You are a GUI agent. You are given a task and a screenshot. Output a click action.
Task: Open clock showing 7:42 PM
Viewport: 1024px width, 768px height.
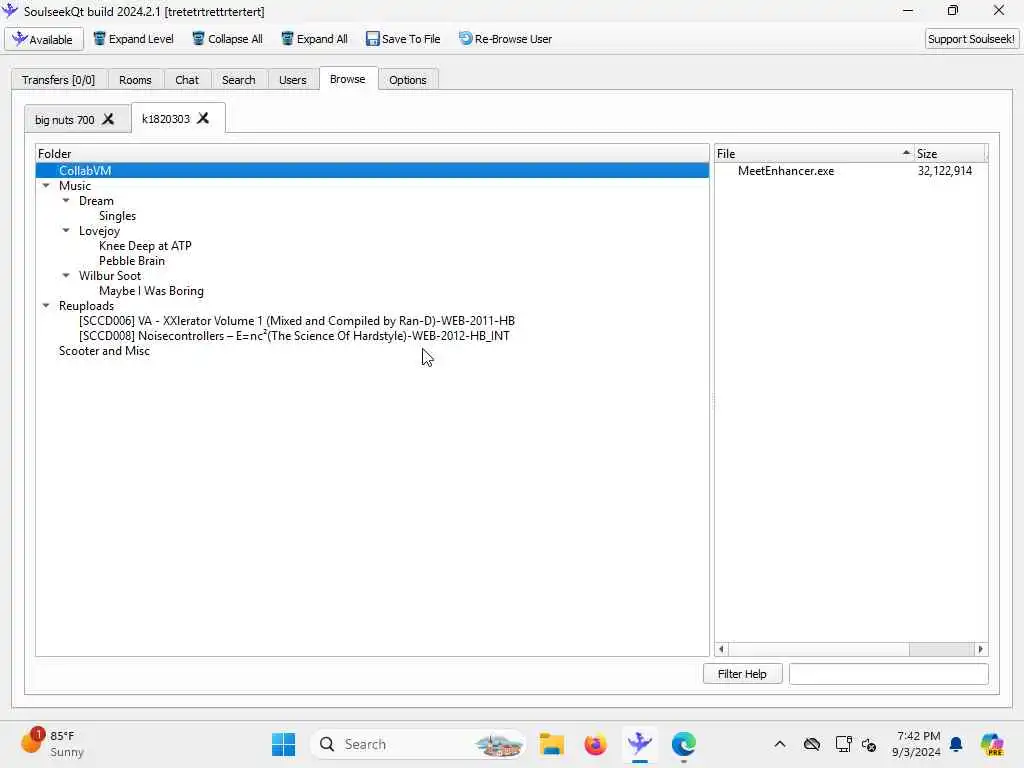[918, 744]
